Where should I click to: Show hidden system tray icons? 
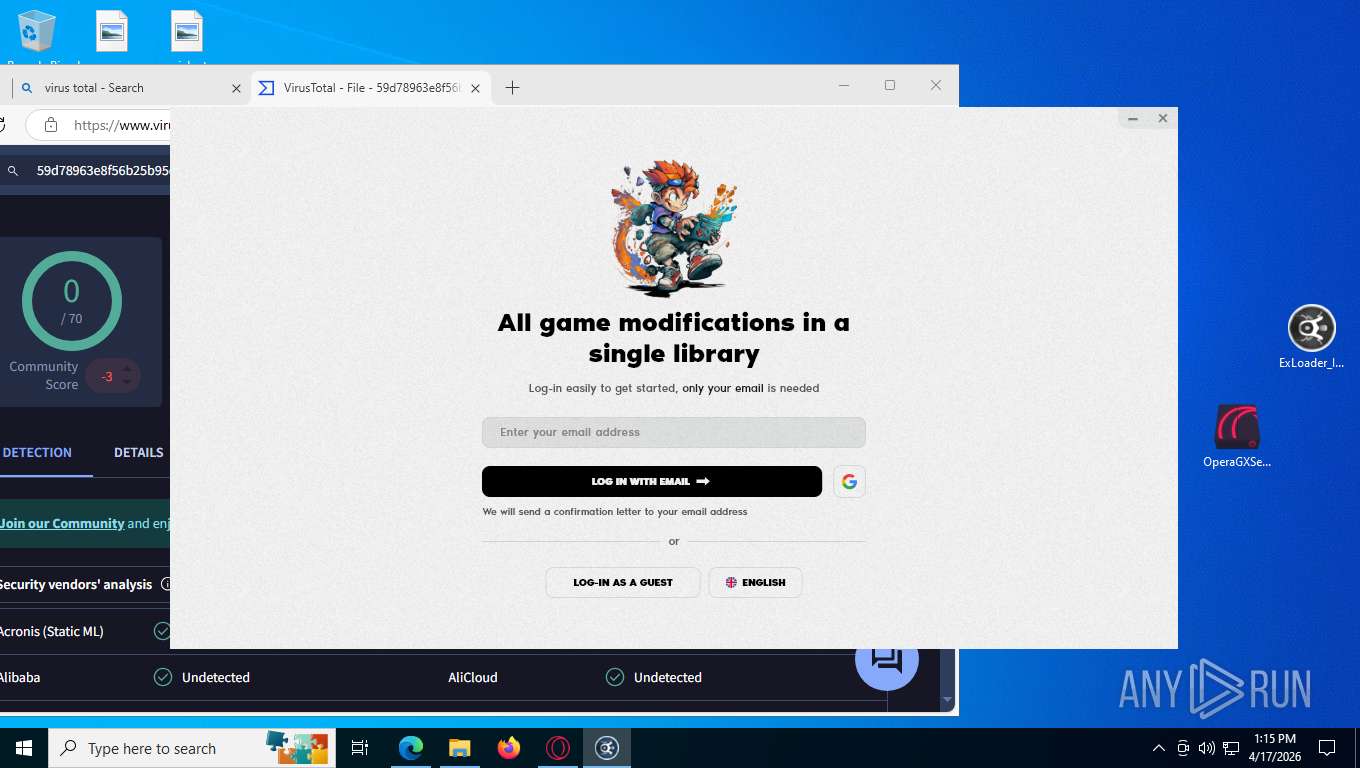point(1159,748)
